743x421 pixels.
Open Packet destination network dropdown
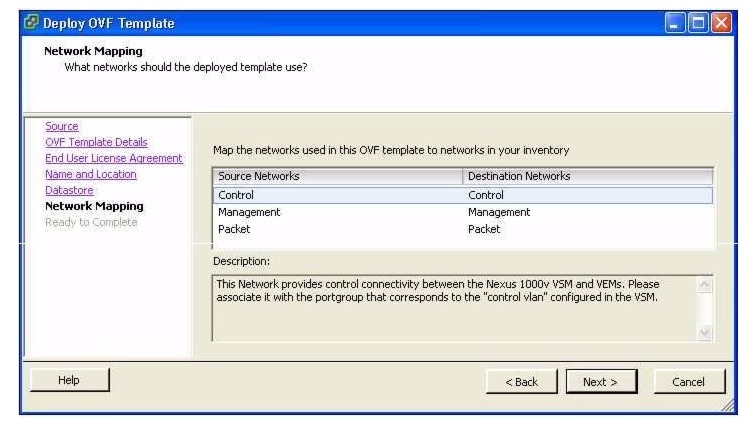[x=588, y=229]
